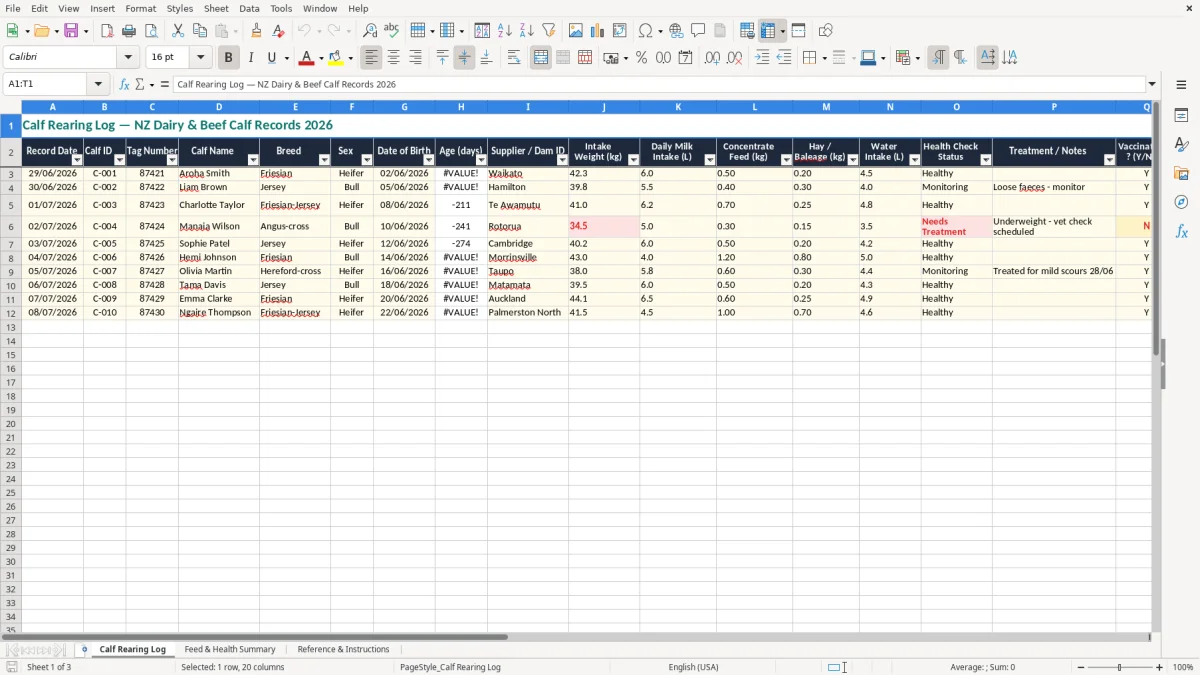Screen dimensions: 1200x675
Task: Click the formula input line
Action: (x=660, y=85)
